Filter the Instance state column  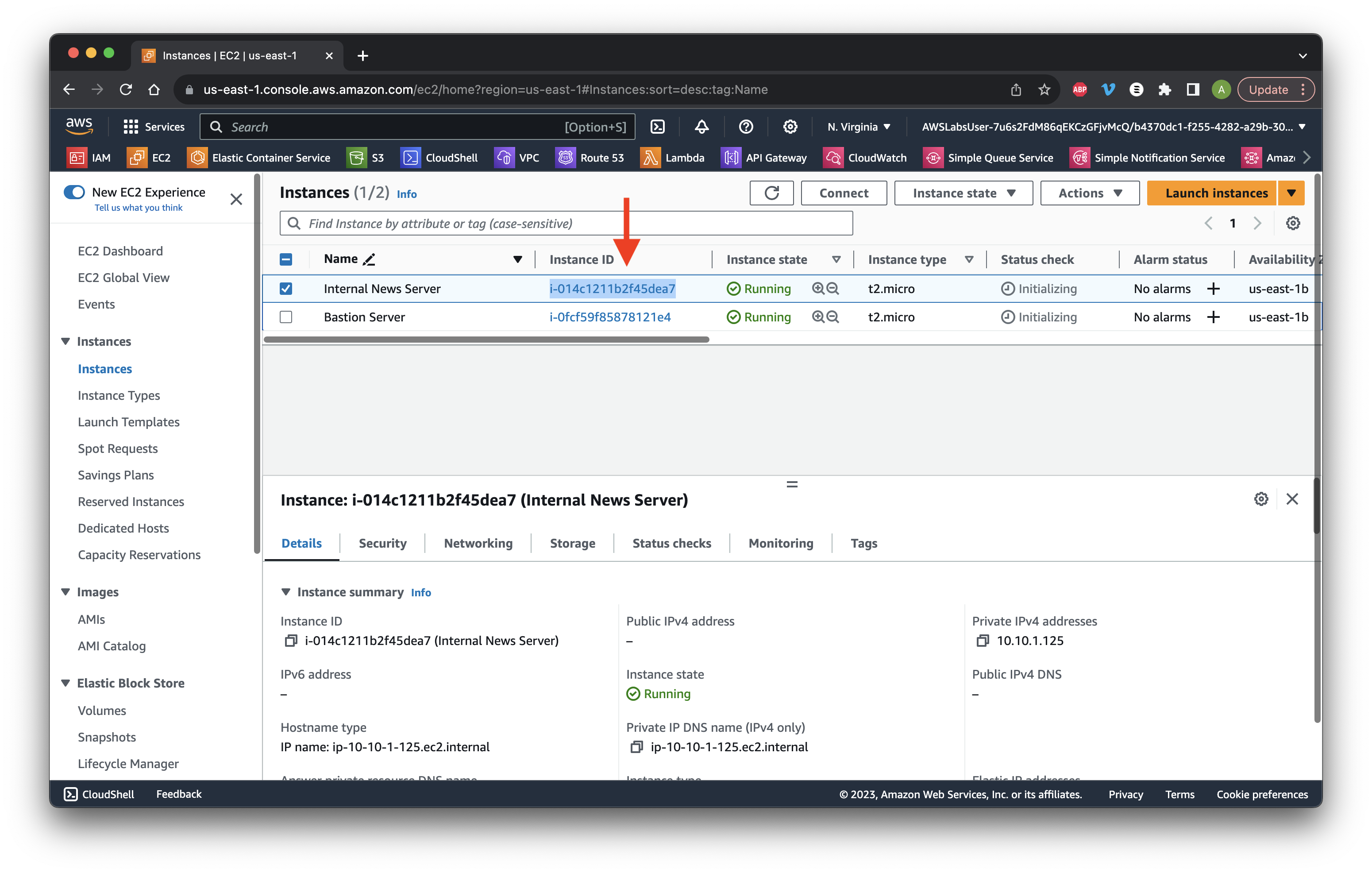pyautogui.click(x=836, y=260)
